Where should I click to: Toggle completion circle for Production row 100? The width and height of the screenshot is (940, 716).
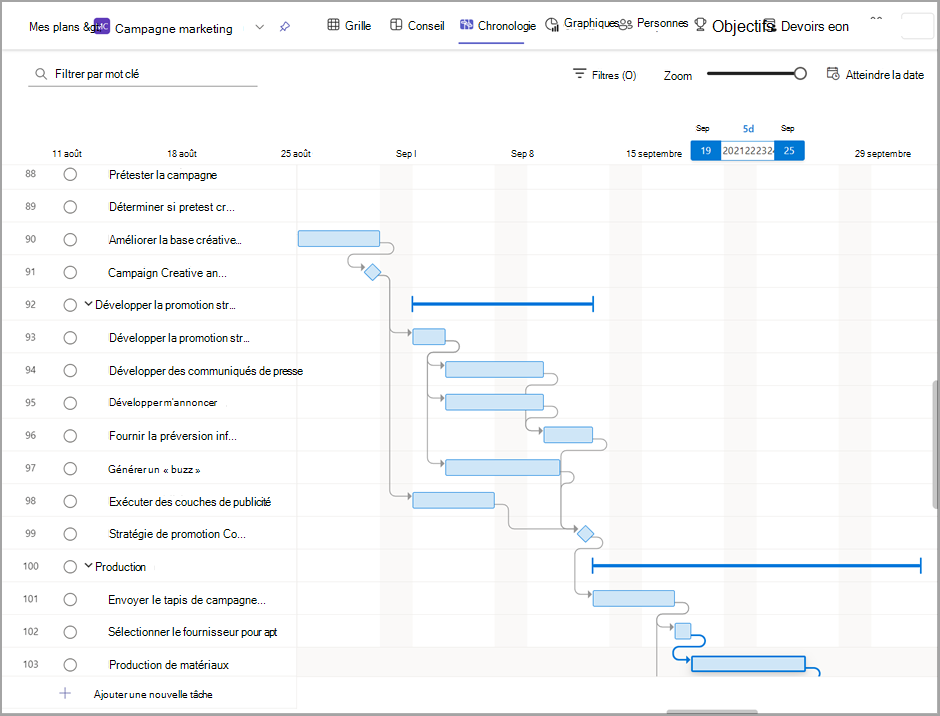coord(70,567)
